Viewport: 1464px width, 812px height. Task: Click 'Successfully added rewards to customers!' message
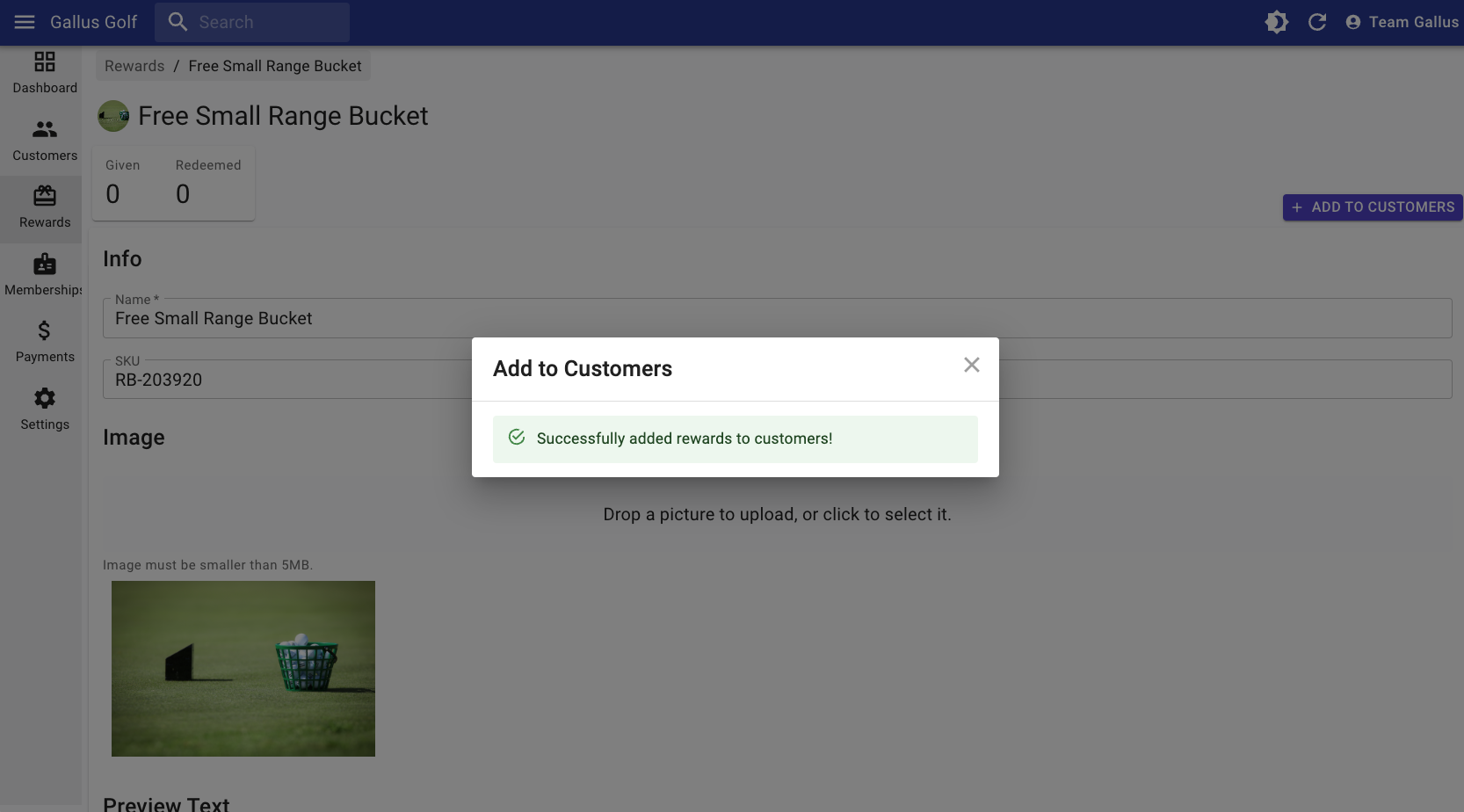(685, 439)
